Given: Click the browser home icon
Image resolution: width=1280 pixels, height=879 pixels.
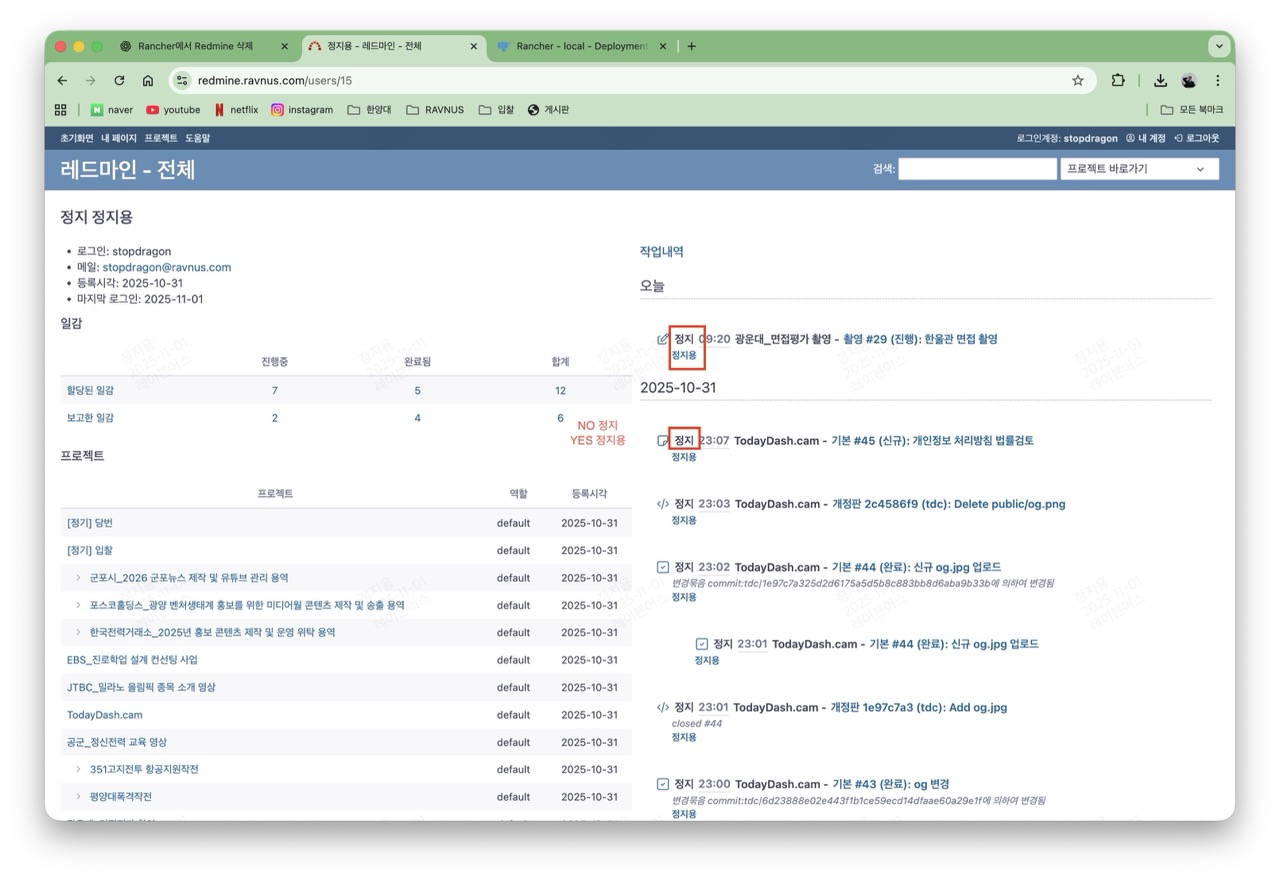Looking at the screenshot, I should 148,81.
